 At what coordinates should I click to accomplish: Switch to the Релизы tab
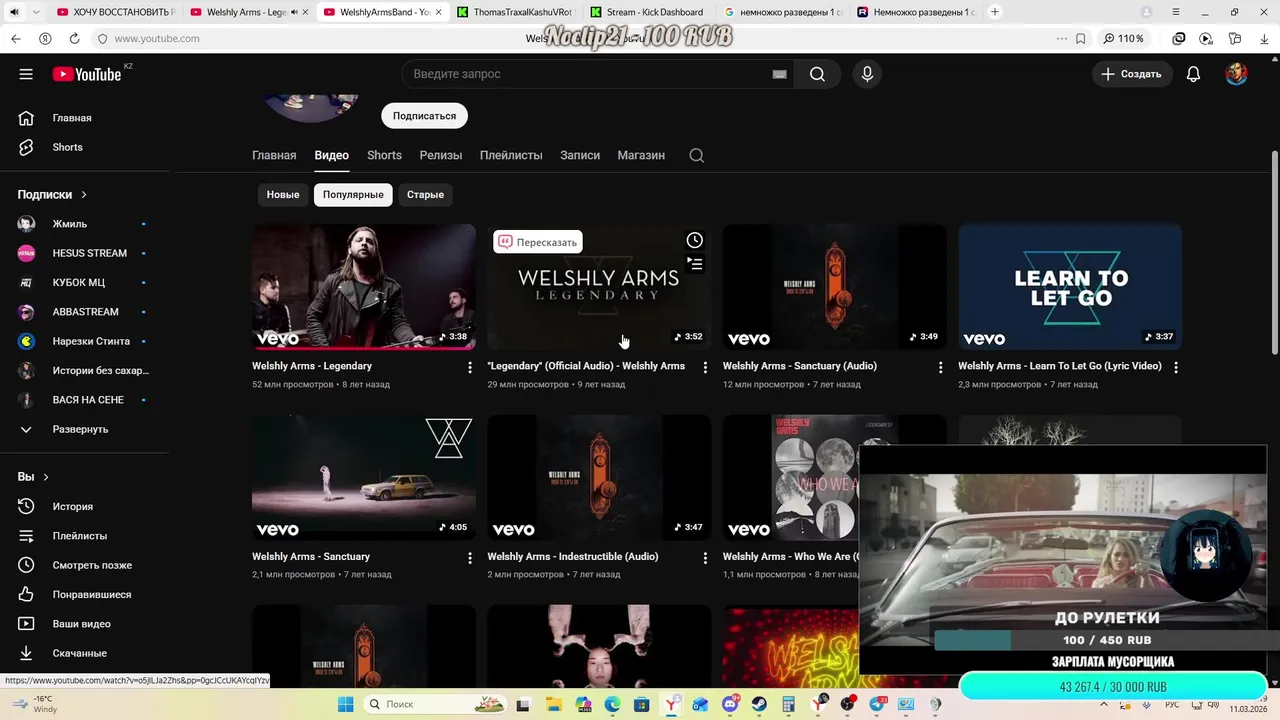tap(441, 155)
